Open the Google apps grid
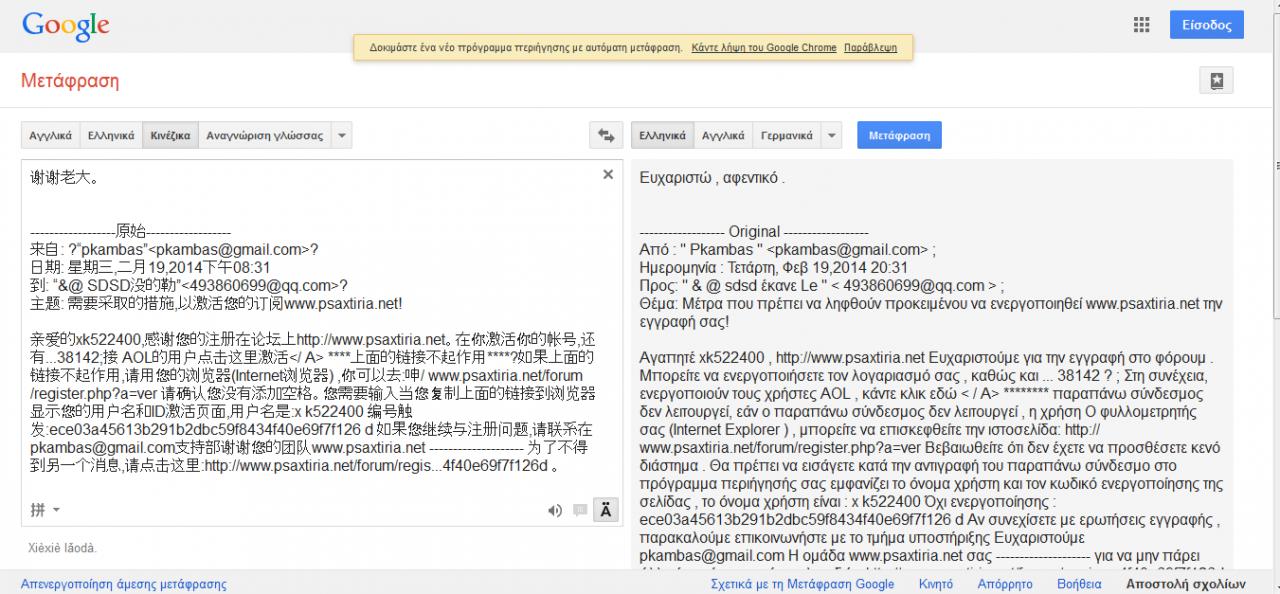Screen dimensions: 1280x594 coord(1141,25)
